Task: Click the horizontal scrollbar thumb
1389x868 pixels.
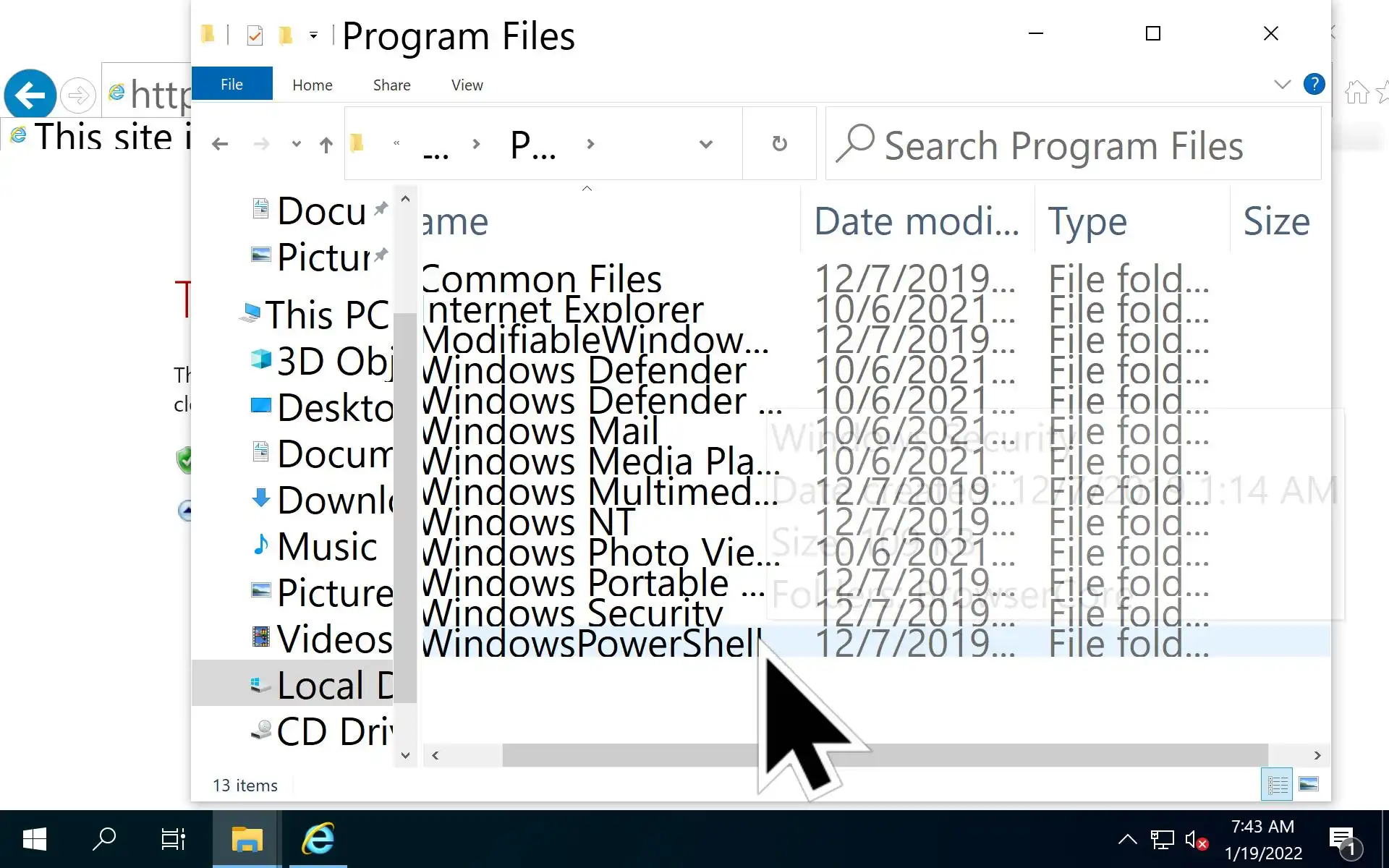Action: click(x=884, y=755)
